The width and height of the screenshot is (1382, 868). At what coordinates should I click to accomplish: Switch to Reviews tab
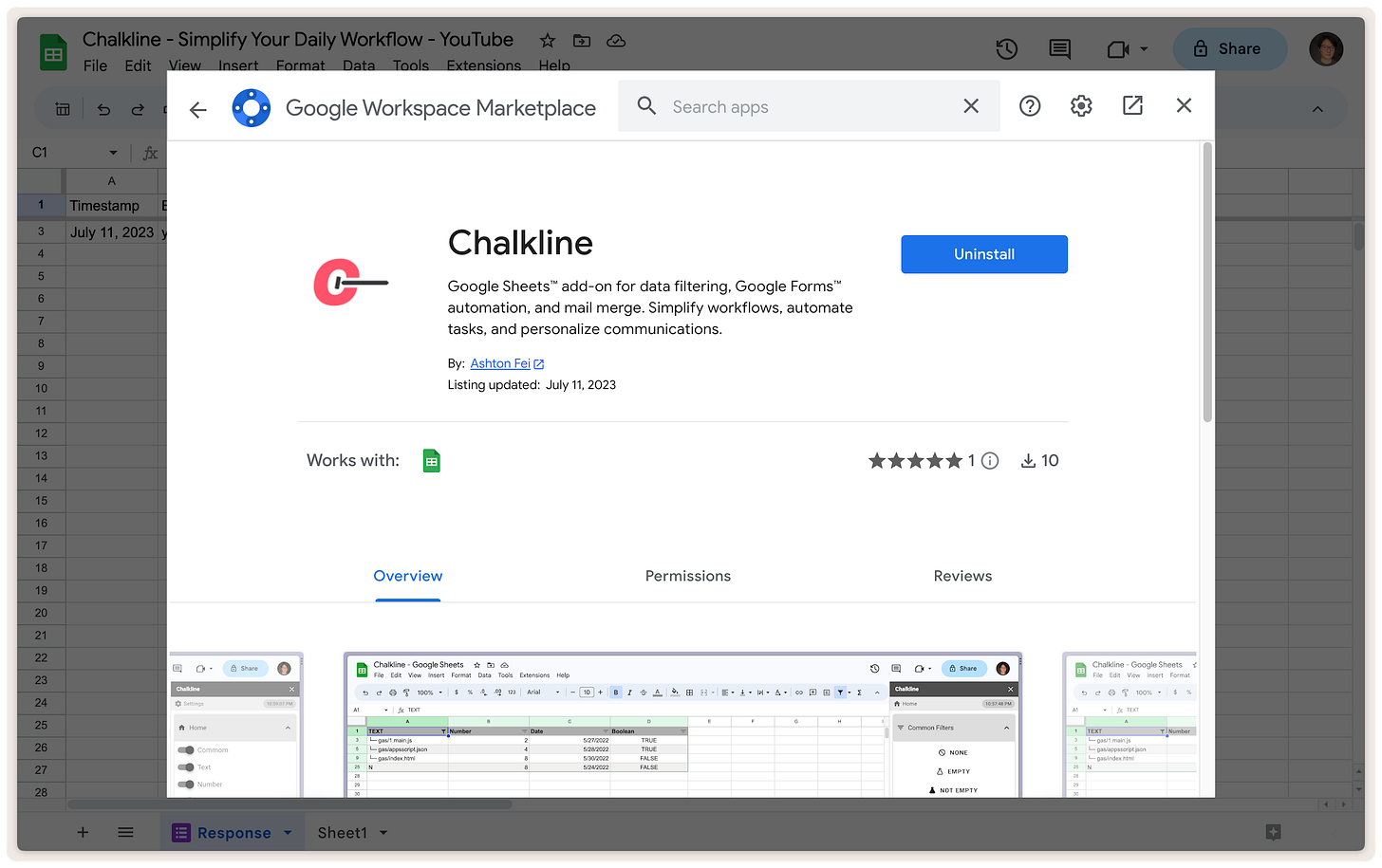[962, 576]
